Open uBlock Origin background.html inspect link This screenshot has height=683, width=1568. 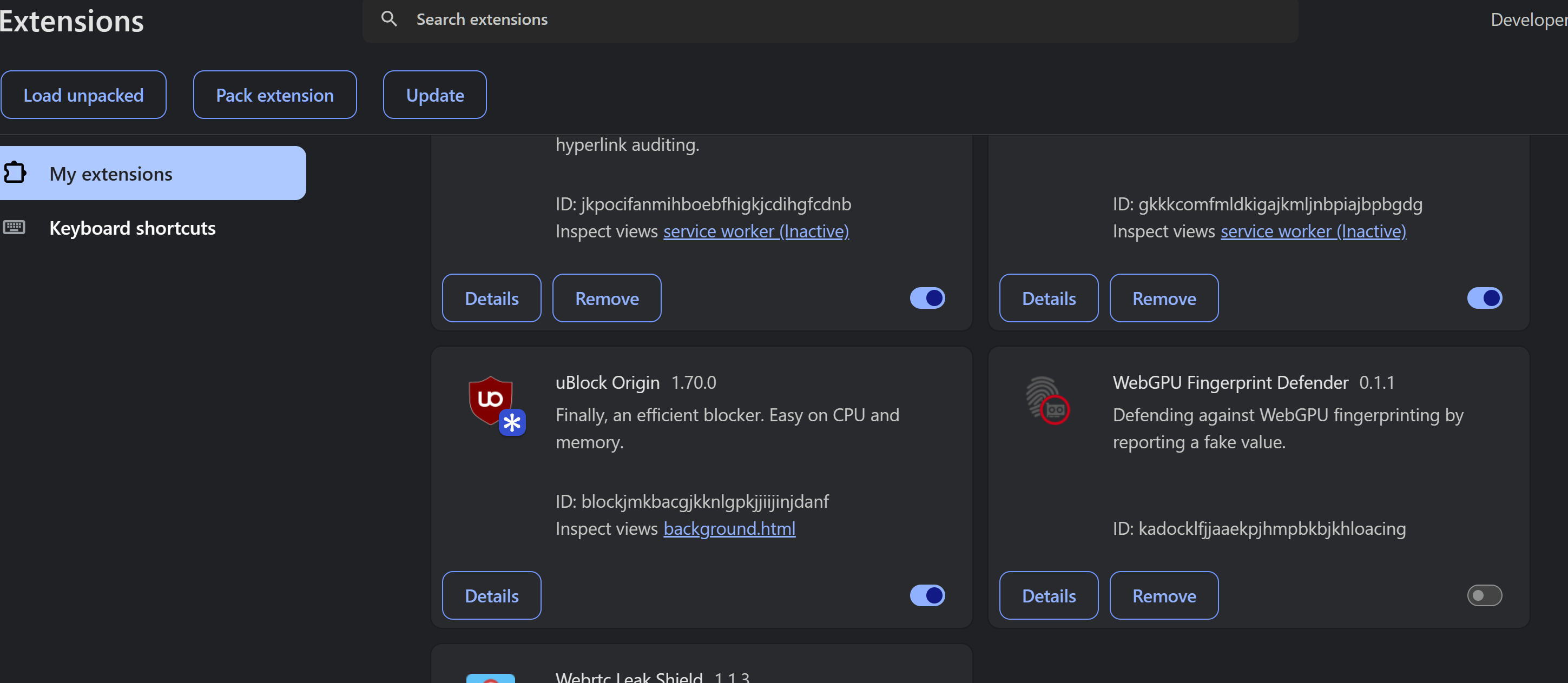[x=729, y=528]
